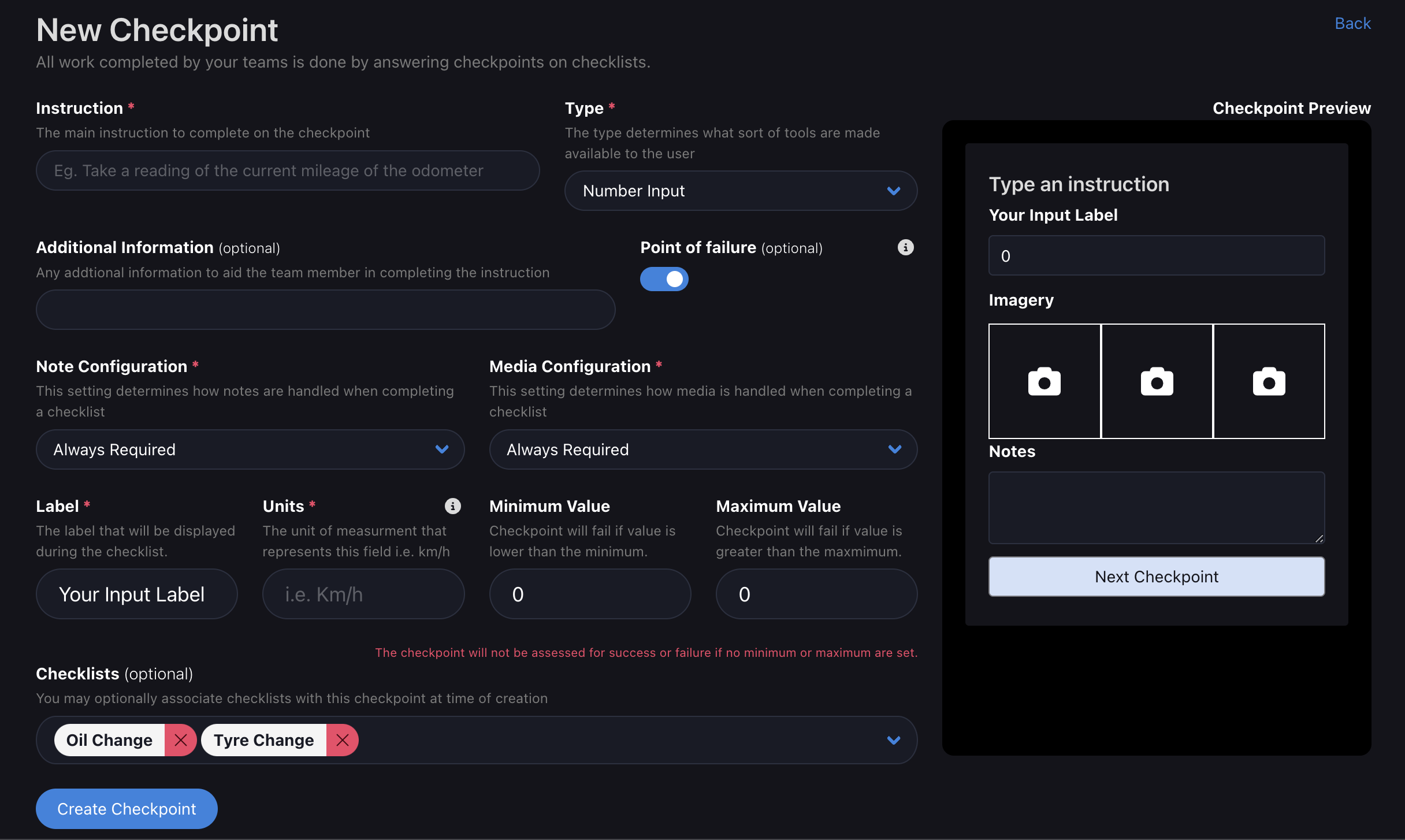This screenshot has height=840, width=1405.
Task: Expand the Media Configuration dropdown
Action: tap(702, 449)
